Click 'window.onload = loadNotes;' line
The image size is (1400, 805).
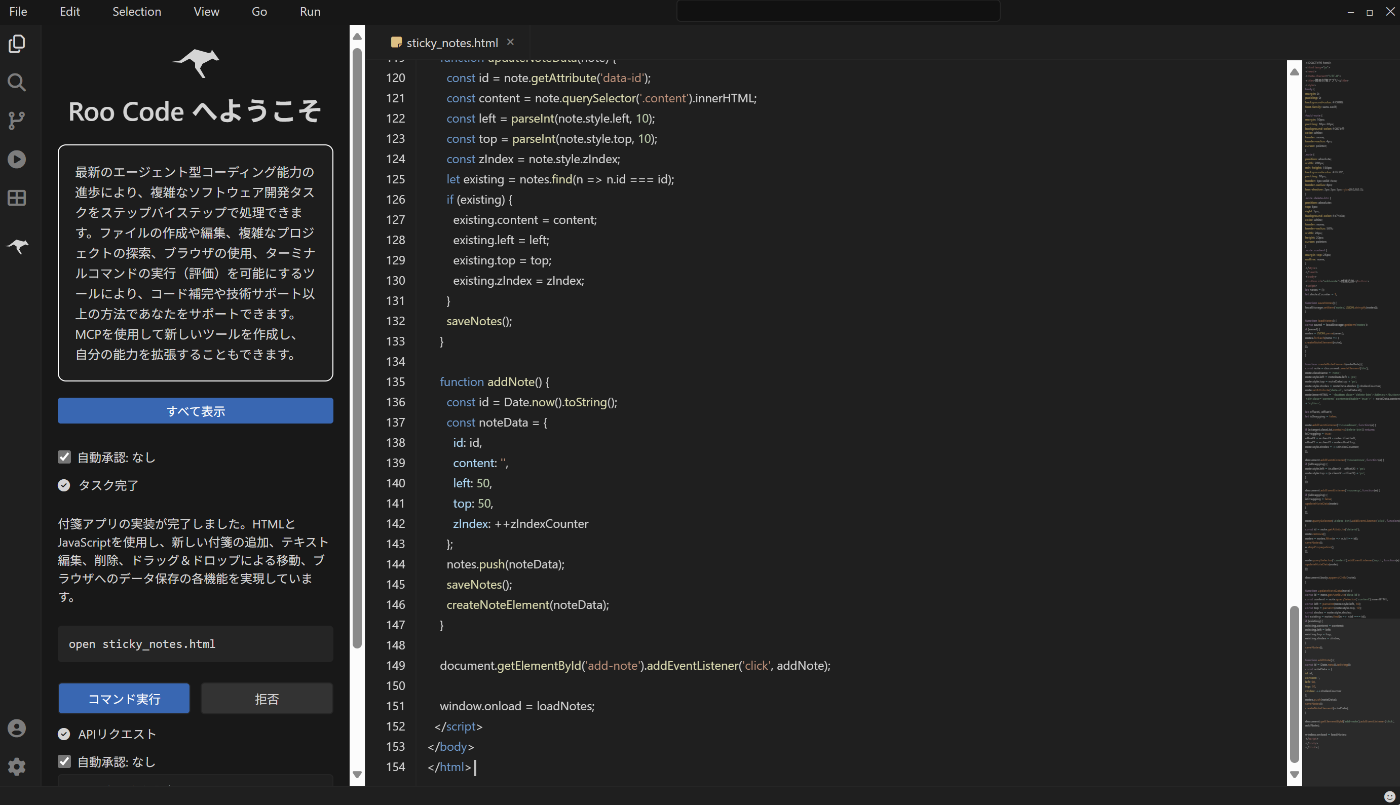517,706
